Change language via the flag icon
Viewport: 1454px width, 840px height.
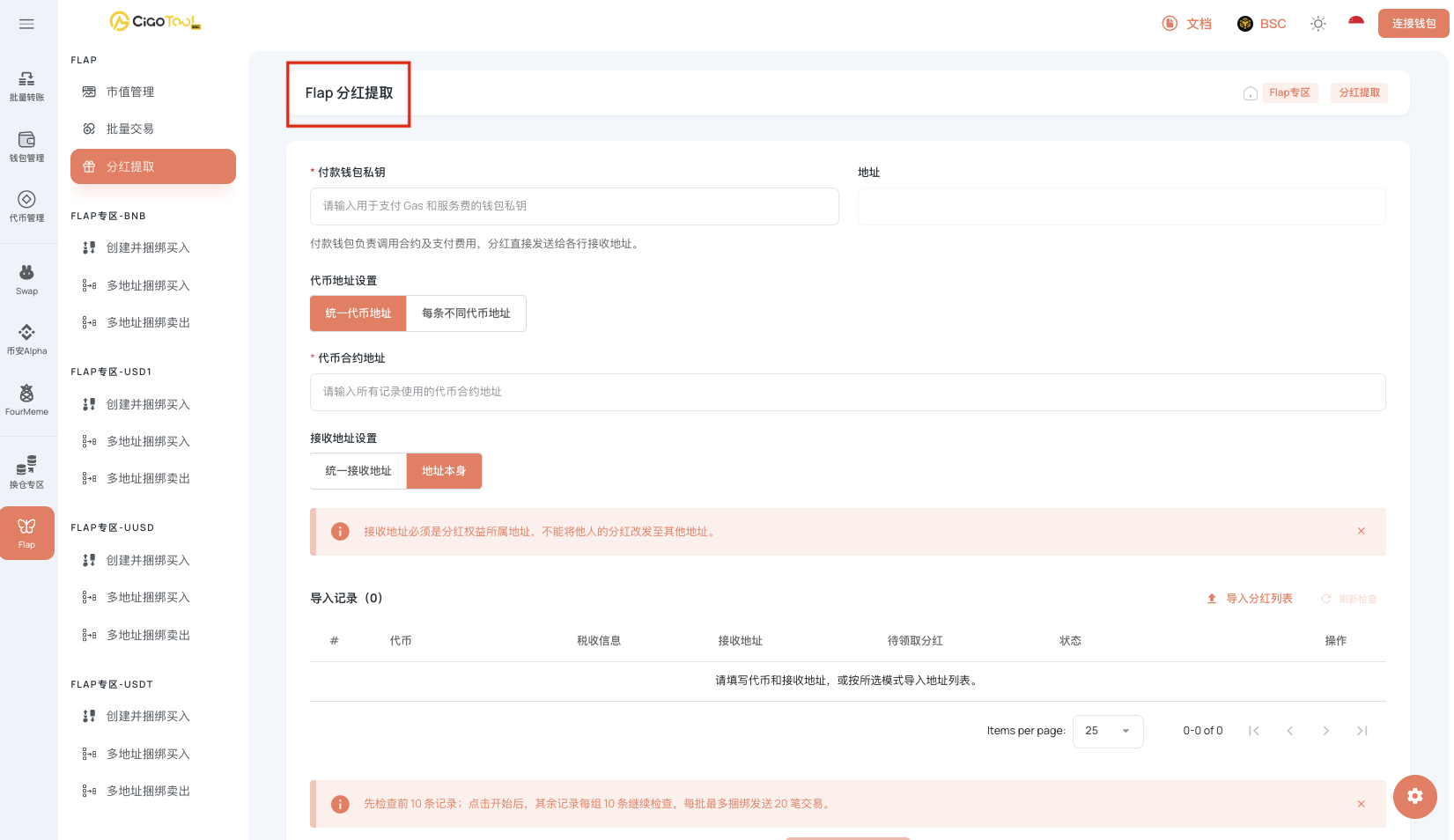(x=1356, y=22)
